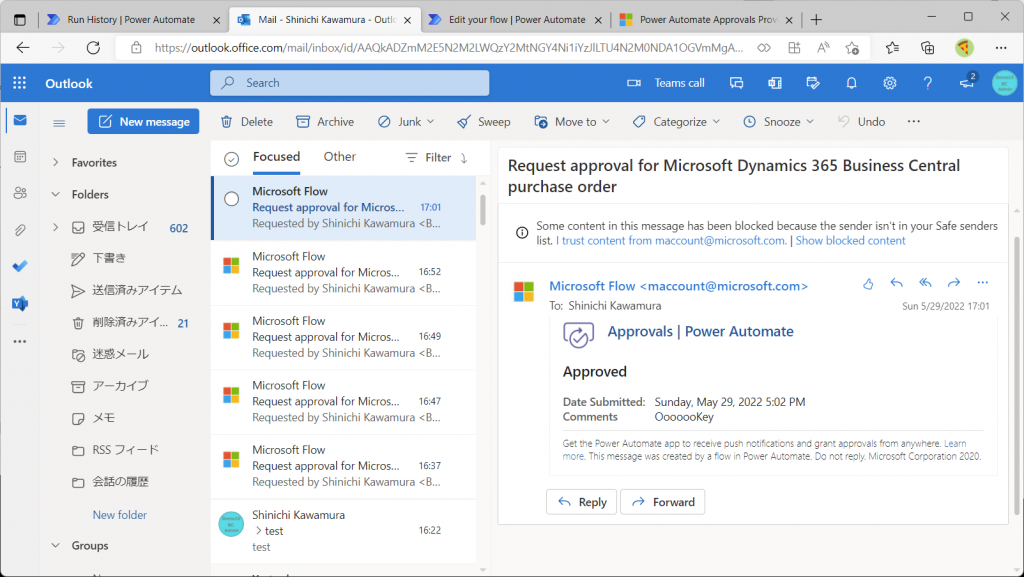Compose a New message

[144, 121]
